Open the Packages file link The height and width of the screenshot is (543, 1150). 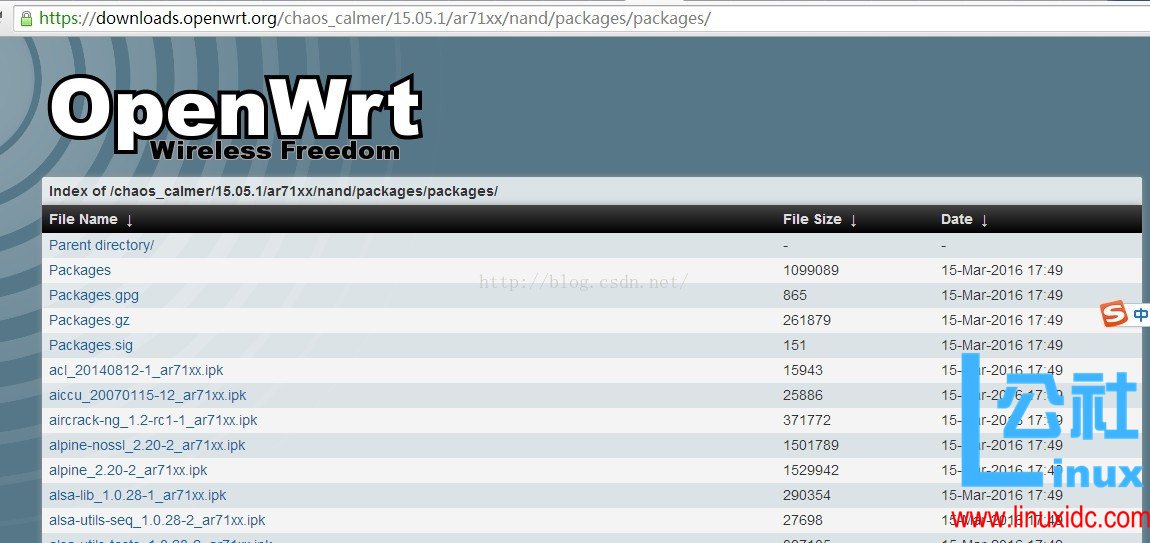[80, 270]
